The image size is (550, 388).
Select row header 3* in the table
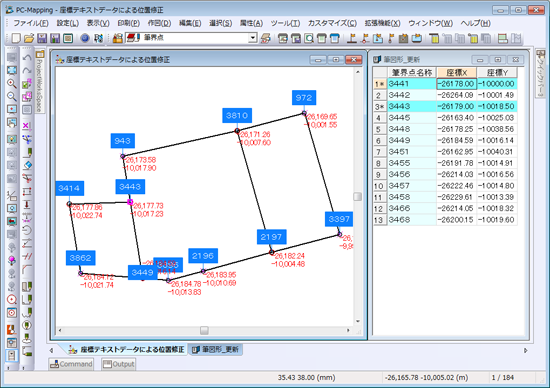(x=380, y=106)
